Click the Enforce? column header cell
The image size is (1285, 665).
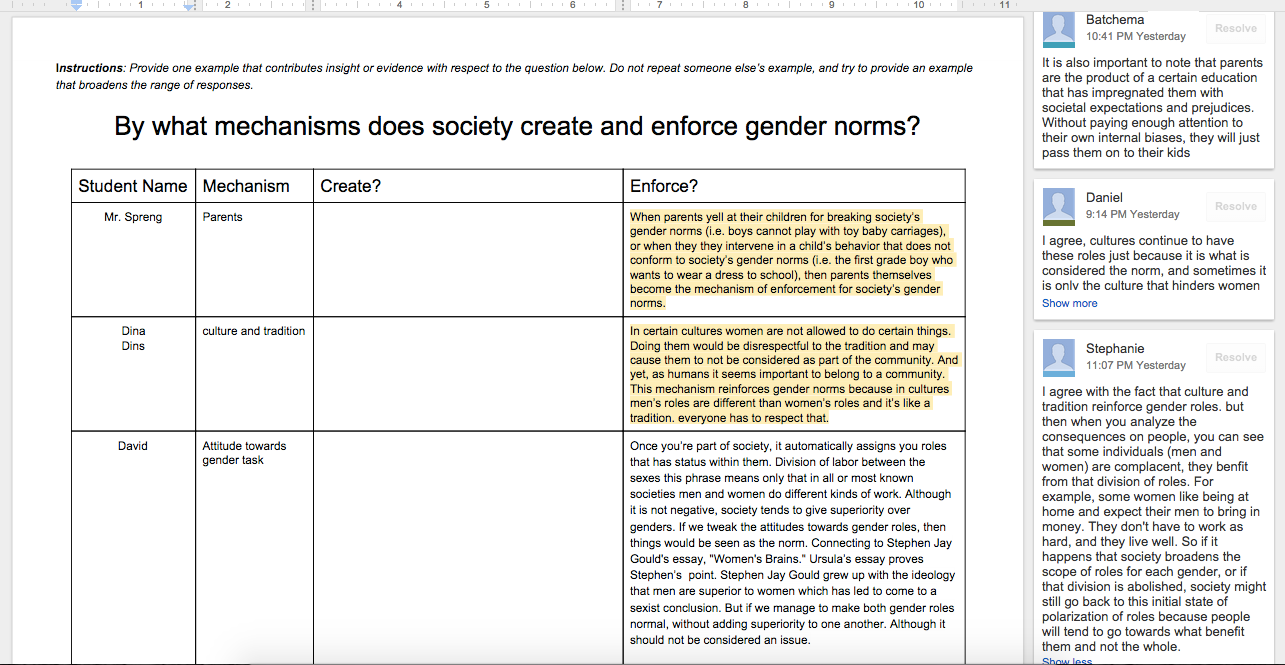coord(793,186)
